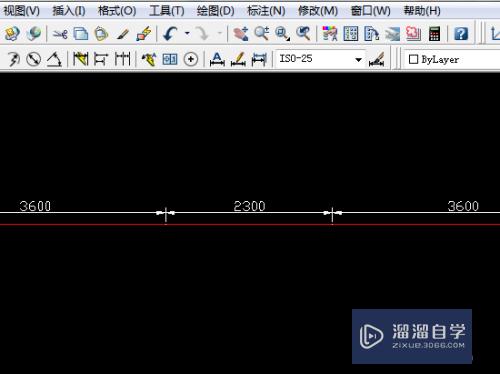Screen dimensions: 500x374
Task: Select the Quick Dimension tool
Action: pyautogui.click(x=80, y=59)
